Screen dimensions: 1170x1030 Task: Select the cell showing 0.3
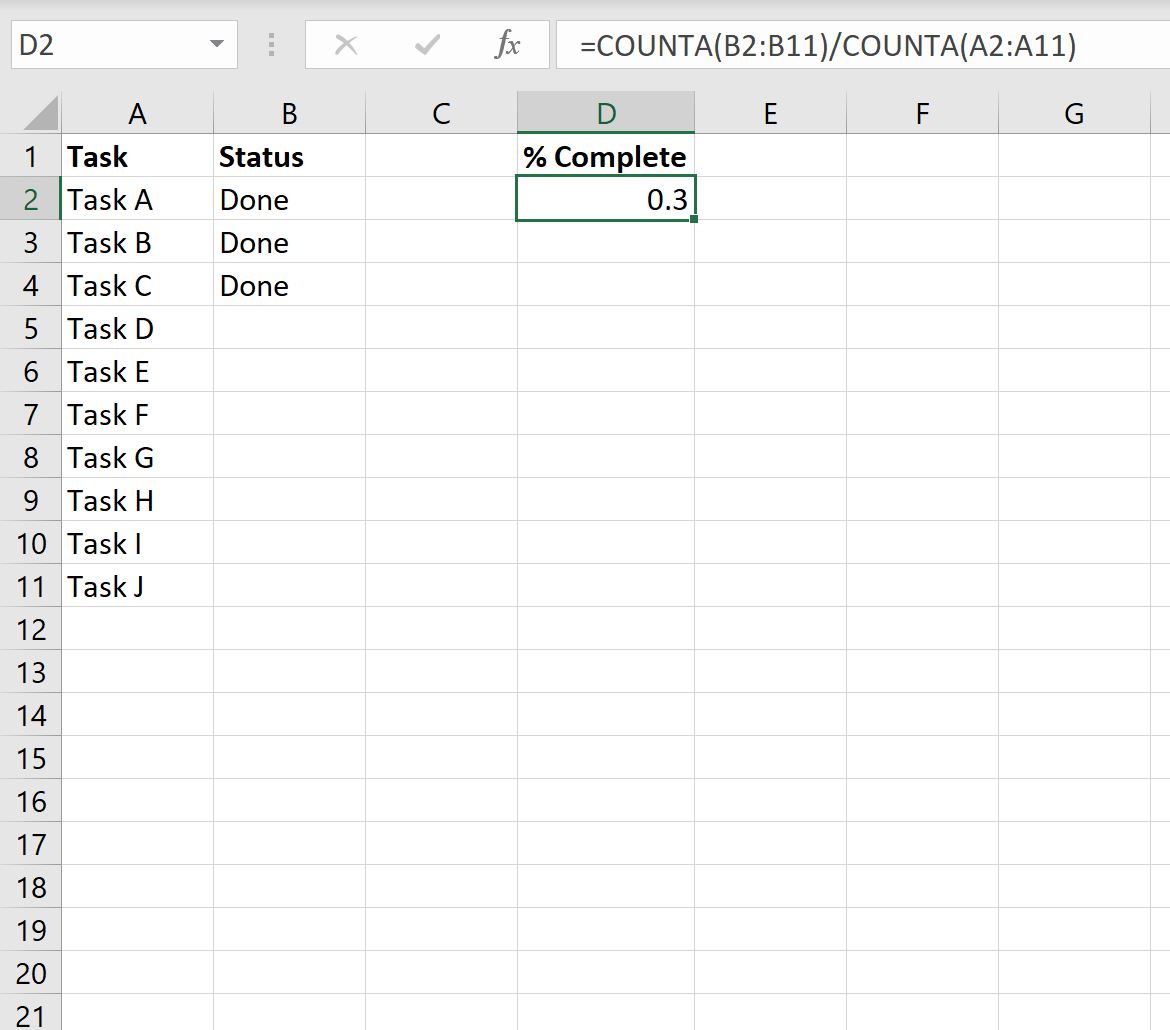coord(605,199)
